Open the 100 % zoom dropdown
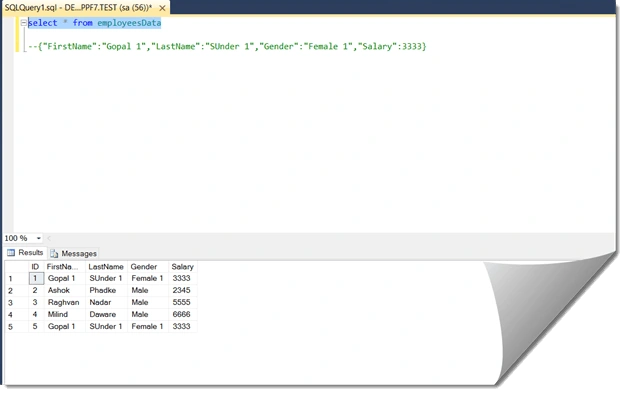Image resolution: width=624 pixels, height=393 pixels. pos(39,238)
